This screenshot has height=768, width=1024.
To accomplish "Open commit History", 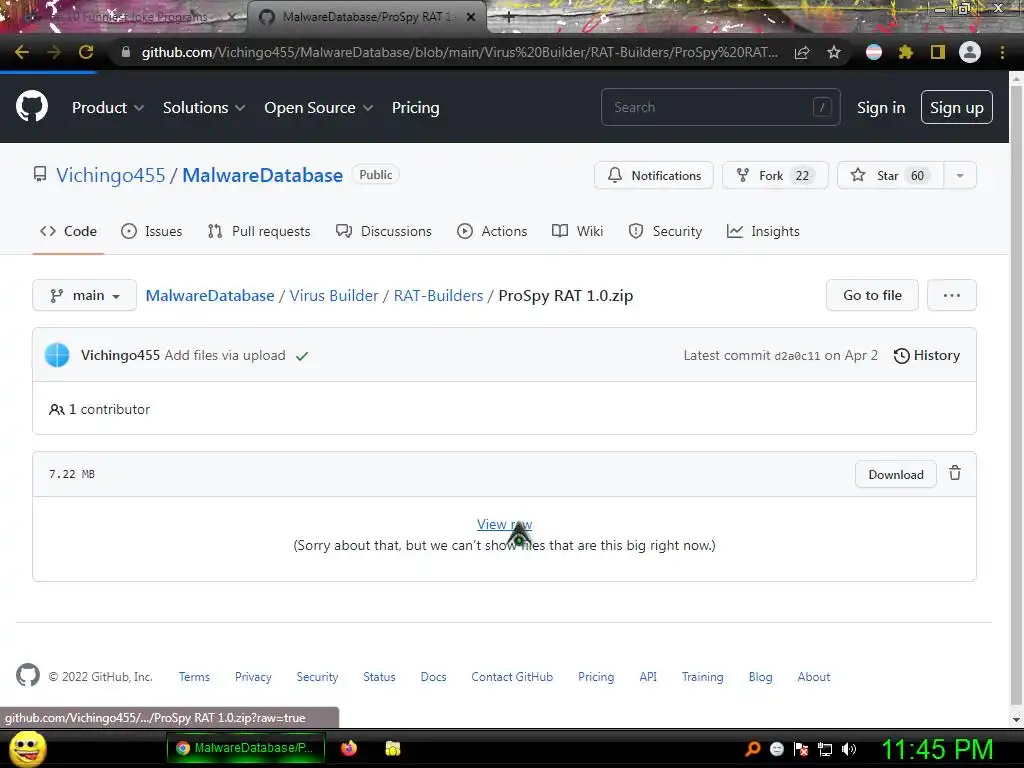I will [x=927, y=355].
